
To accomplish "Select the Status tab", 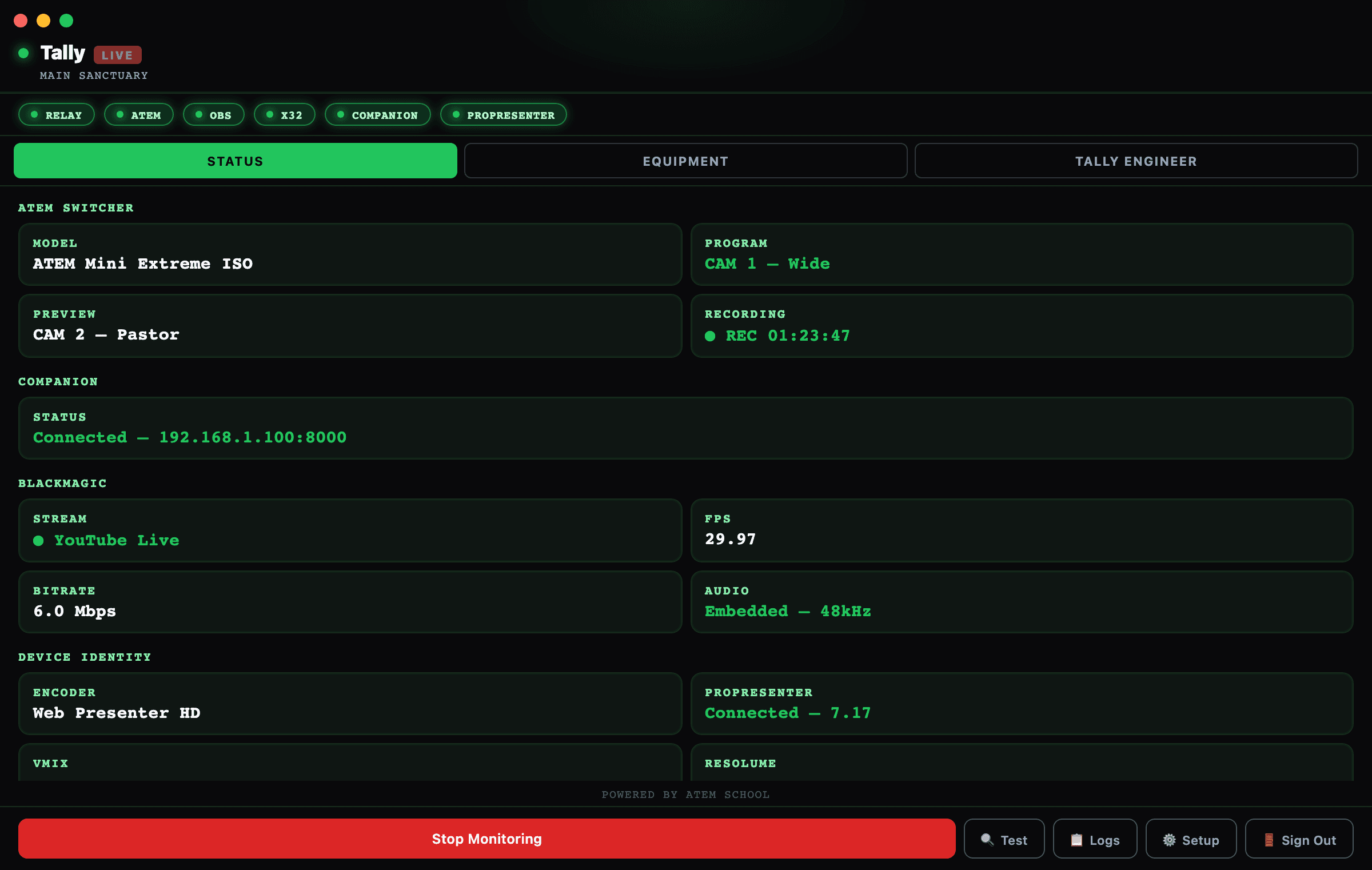I will click(x=235, y=161).
